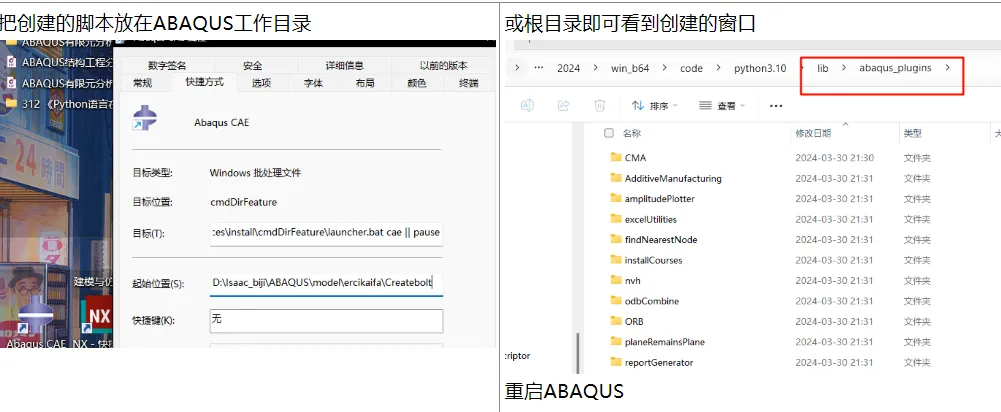Switch to the 布局 tab
The width and height of the screenshot is (1001, 412).
(x=365, y=83)
